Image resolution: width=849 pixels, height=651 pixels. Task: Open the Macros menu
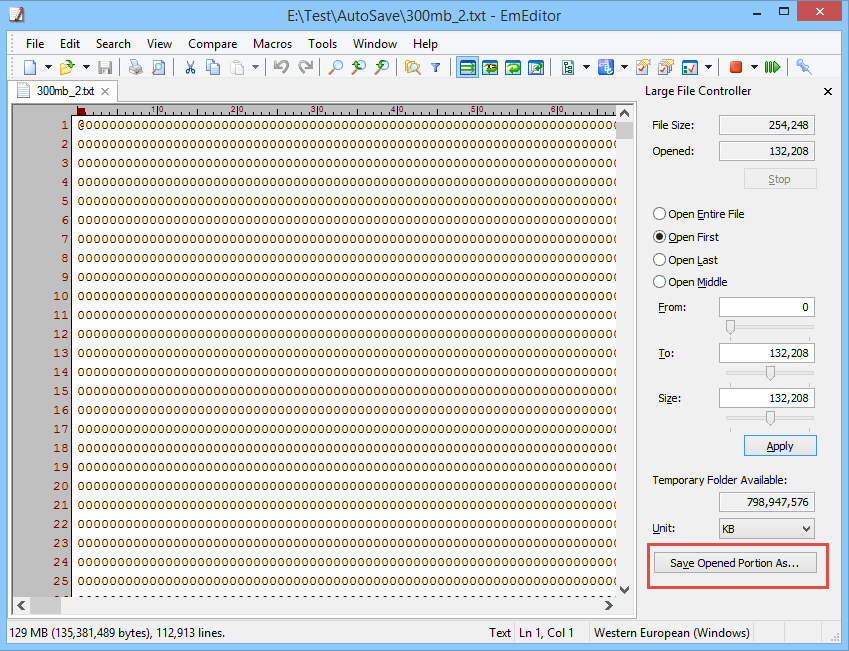pyautogui.click(x=272, y=44)
